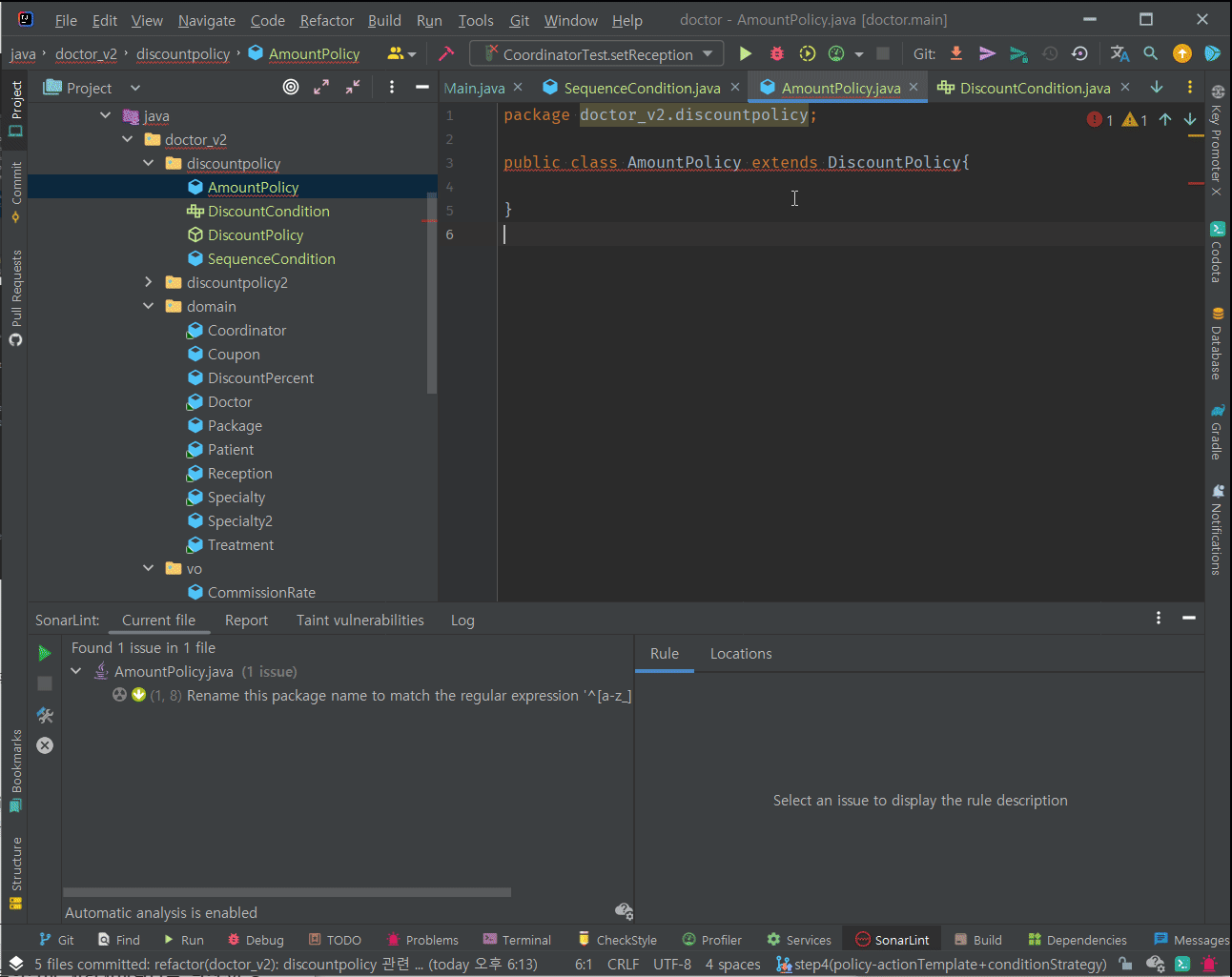Update project from Git
This screenshot has width=1232, height=977.
(x=956, y=54)
